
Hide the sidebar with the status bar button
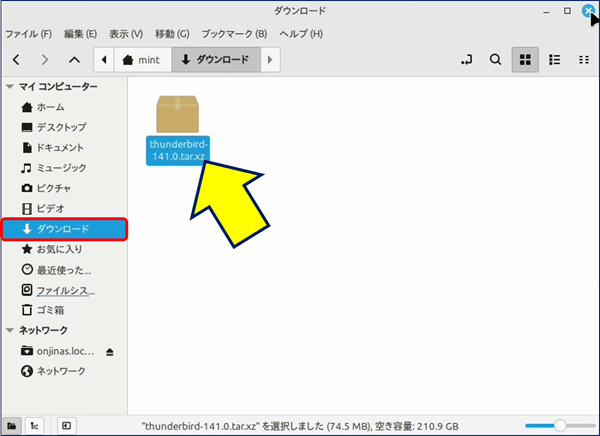tap(67, 426)
